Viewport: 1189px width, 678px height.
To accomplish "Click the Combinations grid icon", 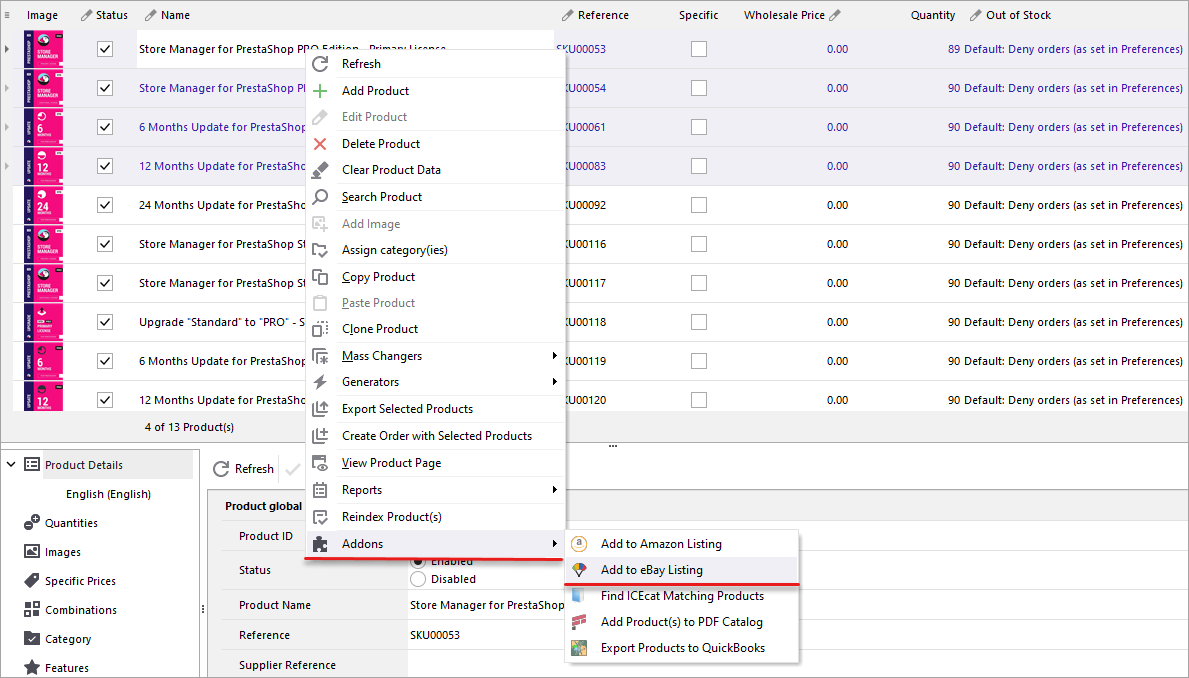I will (x=32, y=609).
